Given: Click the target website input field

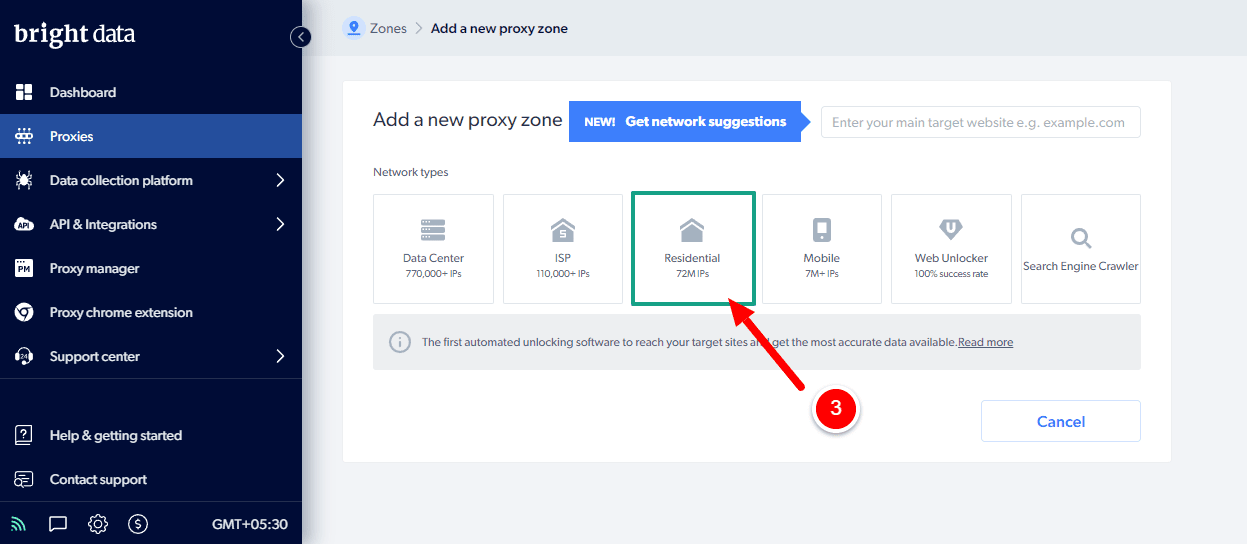Looking at the screenshot, I should 980,122.
